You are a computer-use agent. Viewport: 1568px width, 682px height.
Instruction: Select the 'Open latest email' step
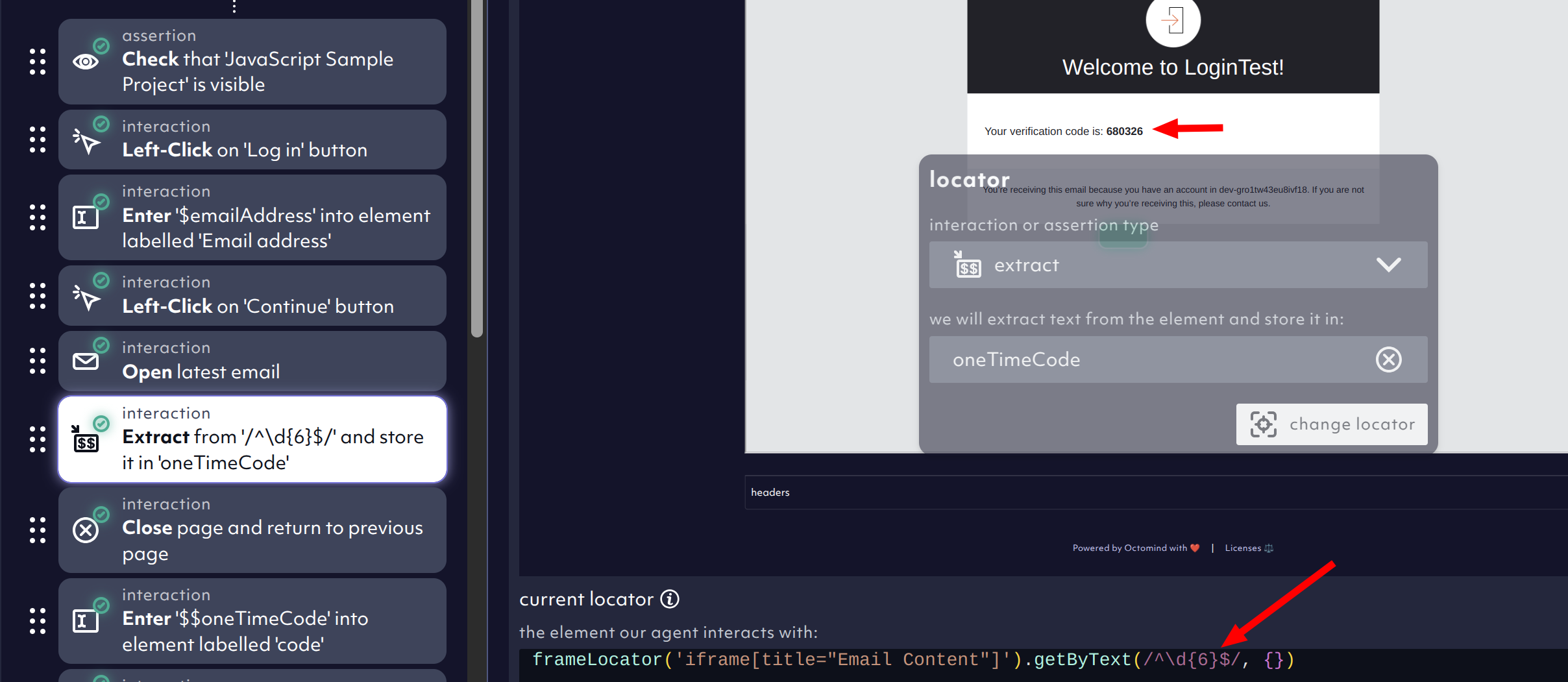coord(252,361)
